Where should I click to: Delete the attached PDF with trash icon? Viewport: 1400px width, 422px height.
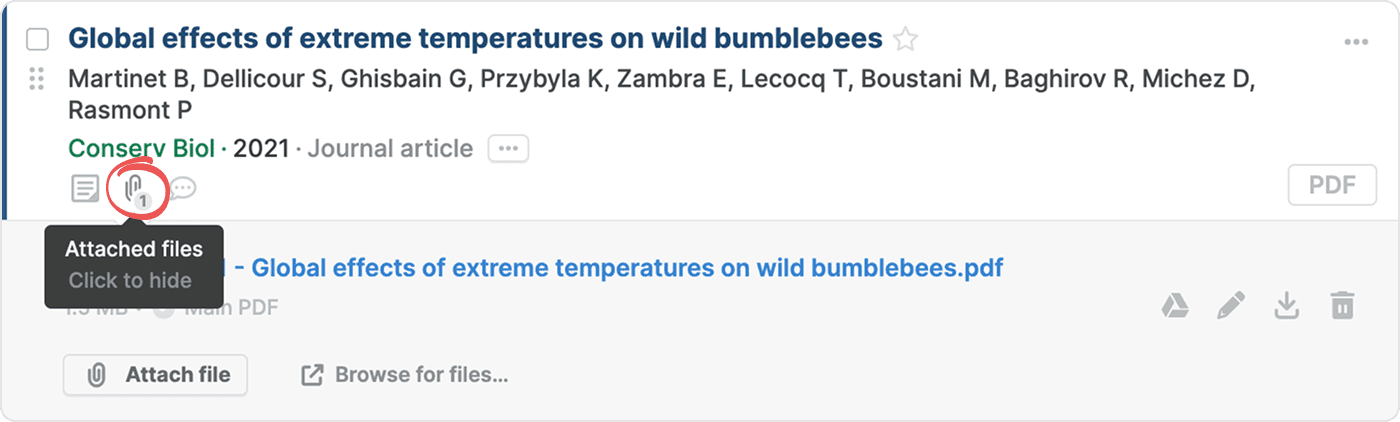[1342, 306]
